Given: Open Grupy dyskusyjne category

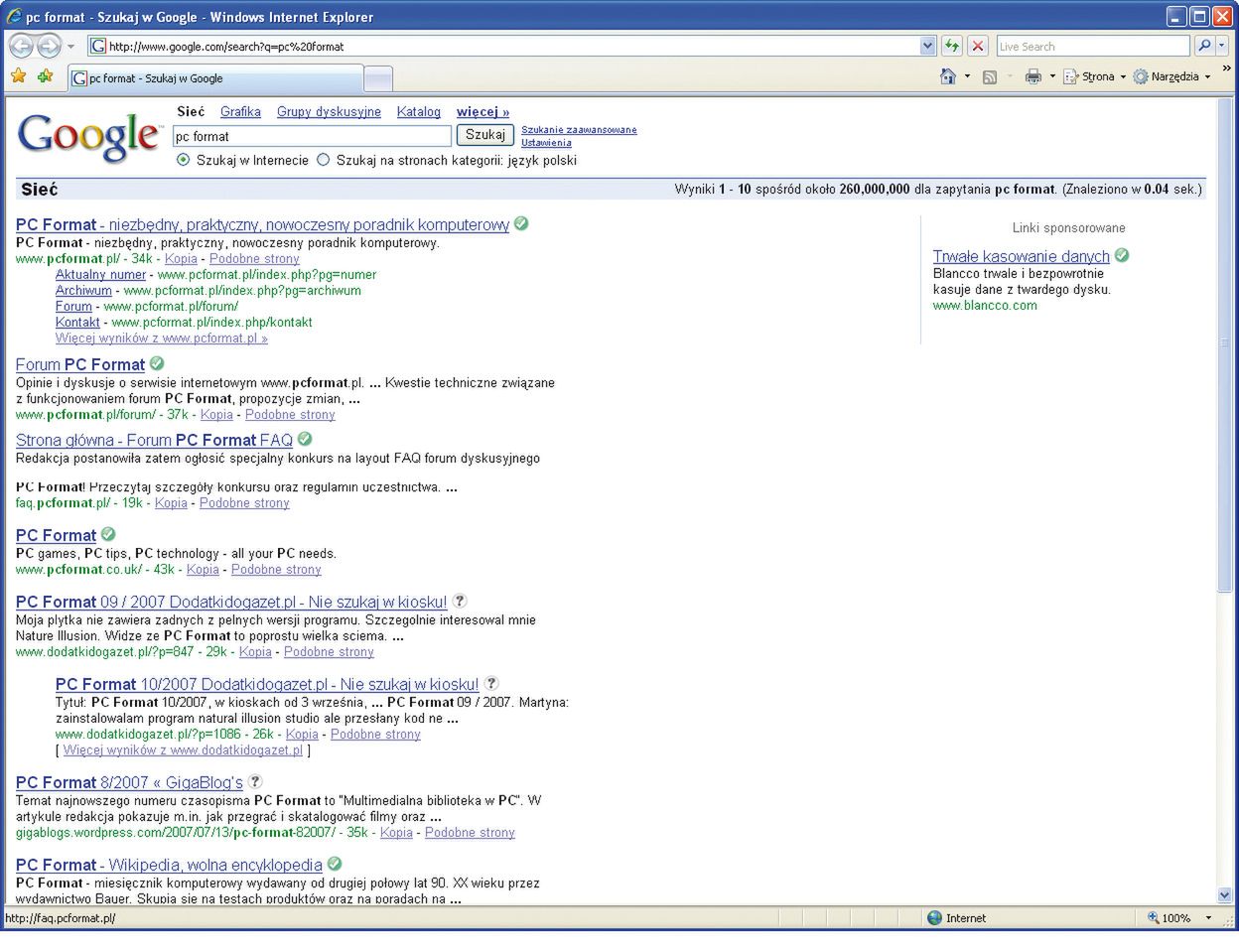Looking at the screenshot, I should pos(329,112).
